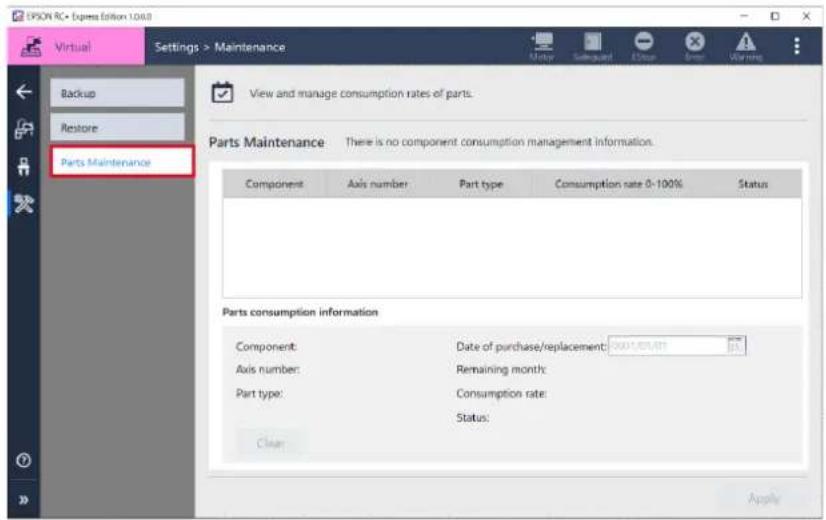Click the Virtual connection label
Screen dimensions: 826x520
73,47
